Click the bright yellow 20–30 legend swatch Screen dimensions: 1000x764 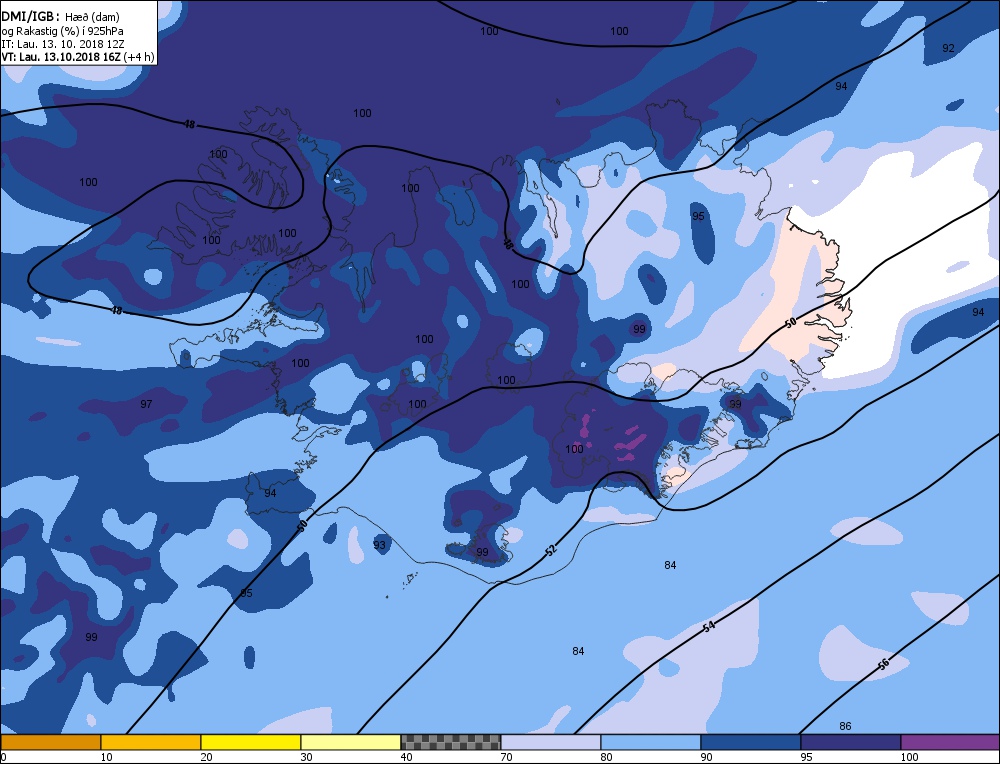point(251,742)
